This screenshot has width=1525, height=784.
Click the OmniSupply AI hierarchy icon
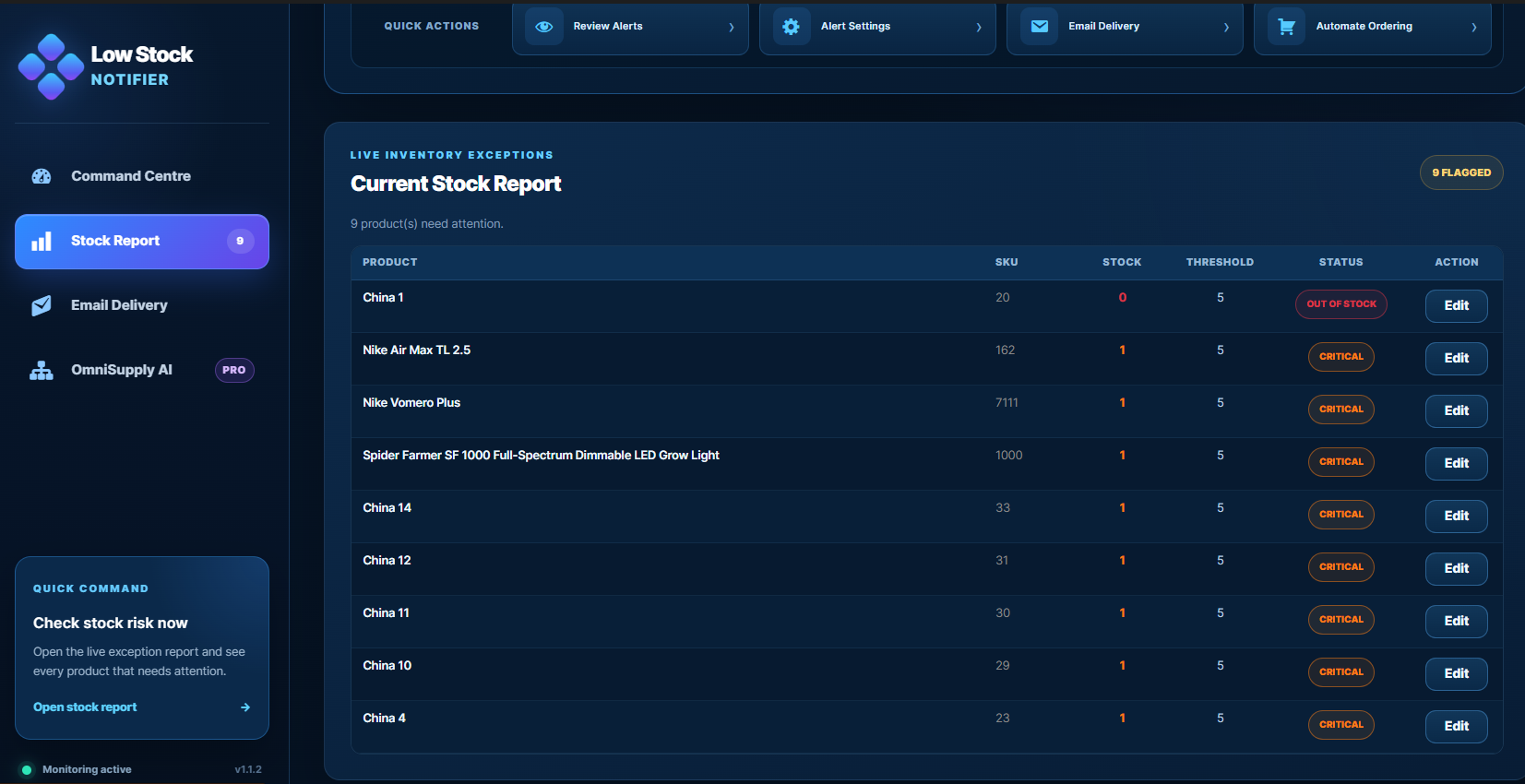point(42,370)
